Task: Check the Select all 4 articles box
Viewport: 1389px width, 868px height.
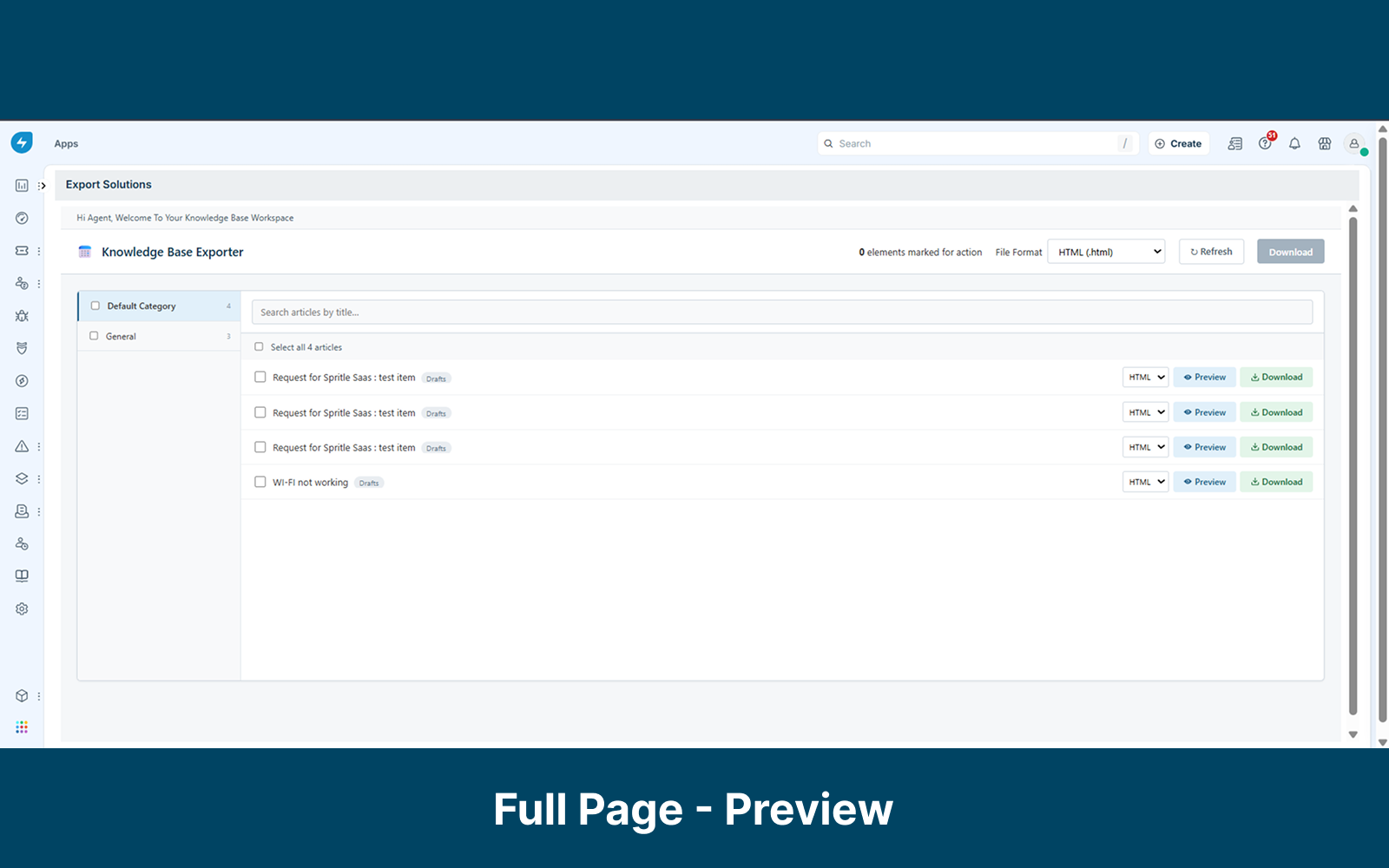Action: tap(259, 346)
